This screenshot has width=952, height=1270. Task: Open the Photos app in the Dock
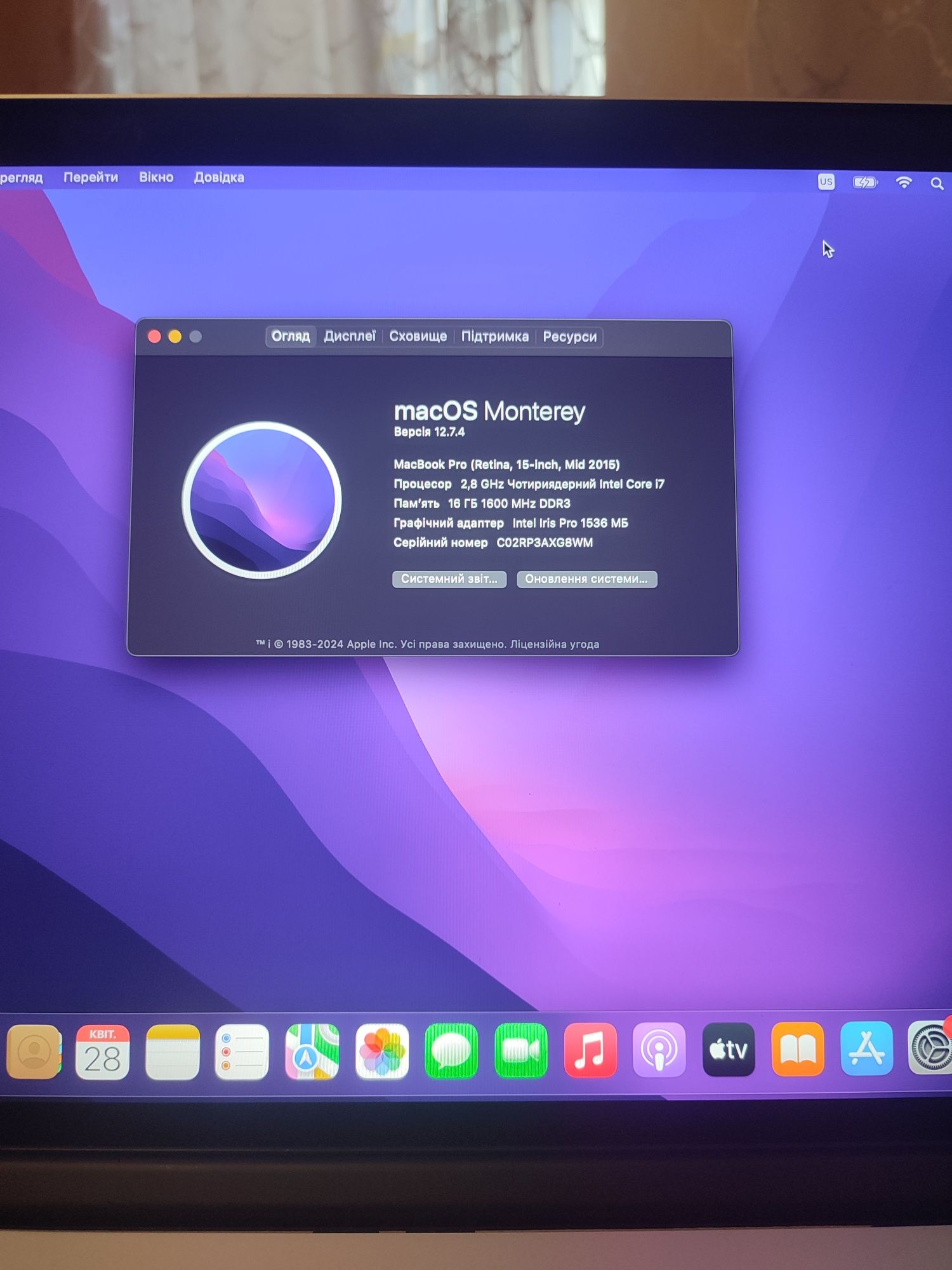(x=382, y=1050)
